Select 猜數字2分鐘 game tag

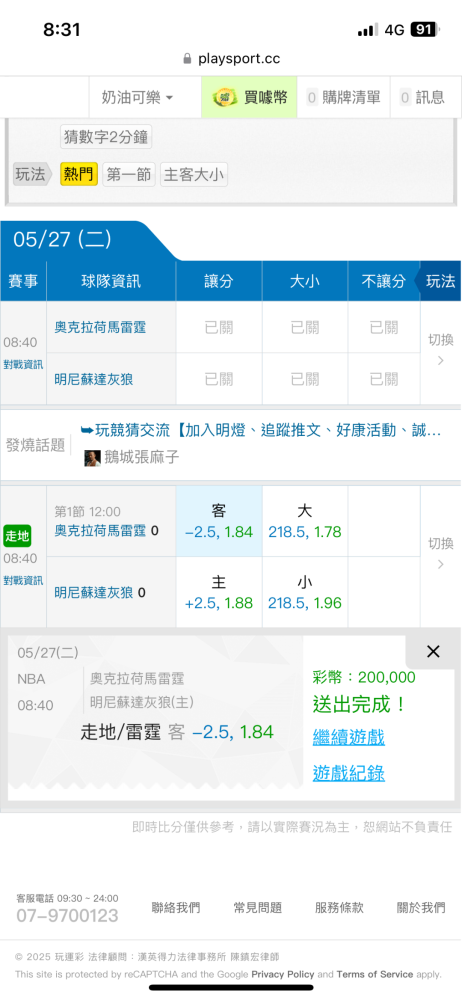(x=106, y=136)
